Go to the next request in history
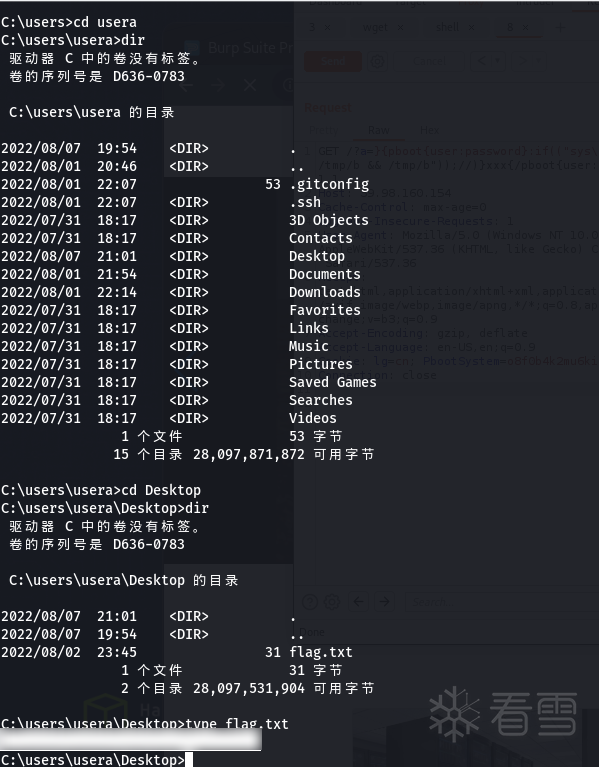Screen dimensions: 599x767 tap(523, 61)
